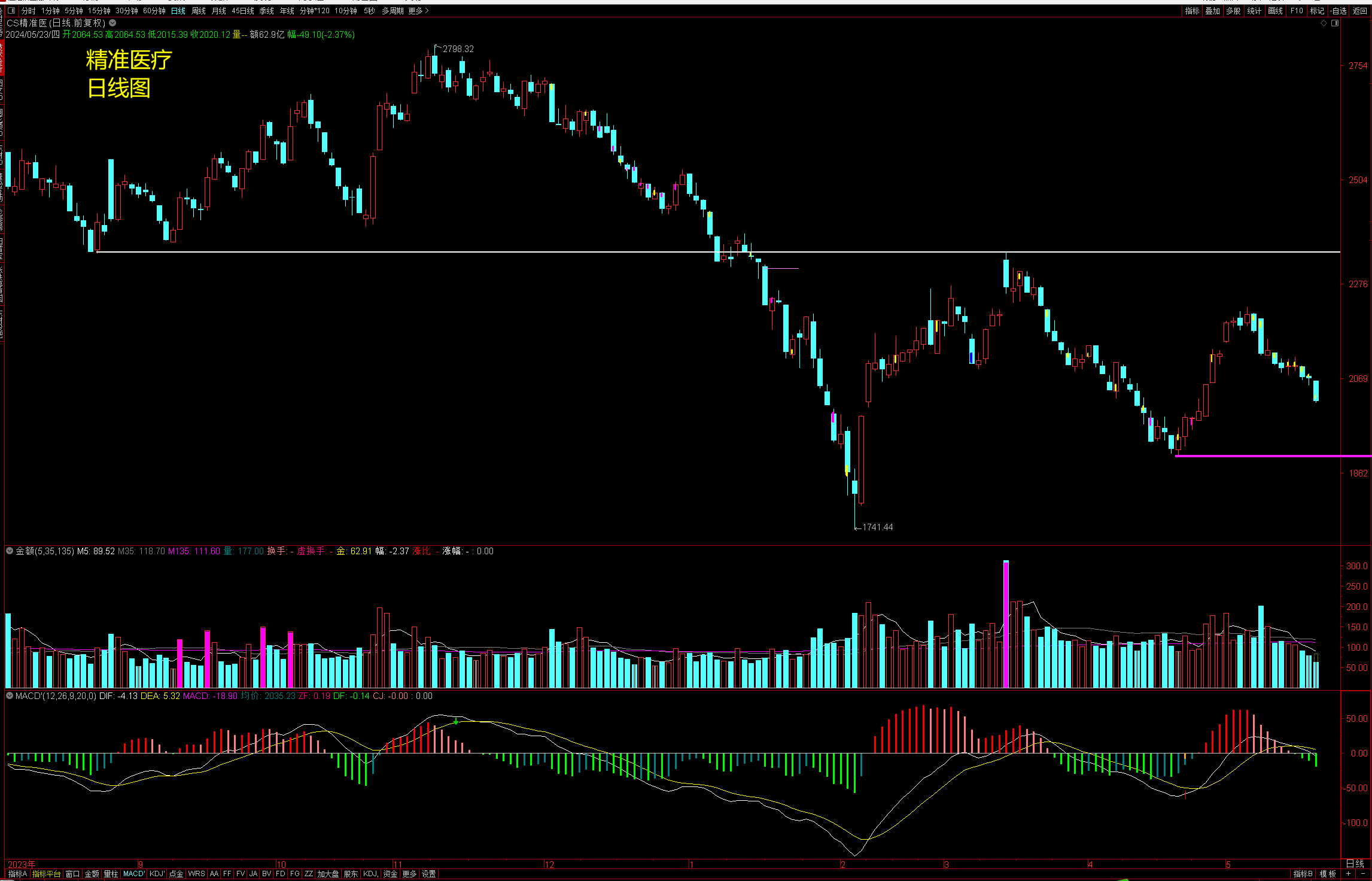Viewport: 1372px width, 881px height.
Task: Switch to 年线 yearly chart
Action: pos(287,11)
